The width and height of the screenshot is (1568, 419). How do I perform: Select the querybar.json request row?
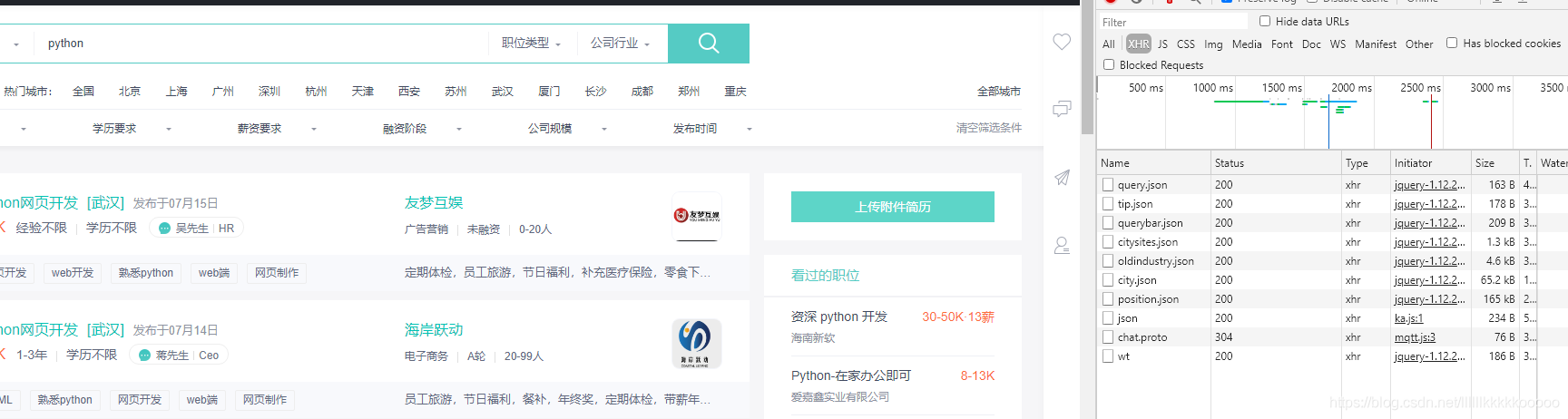point(1332,222)
